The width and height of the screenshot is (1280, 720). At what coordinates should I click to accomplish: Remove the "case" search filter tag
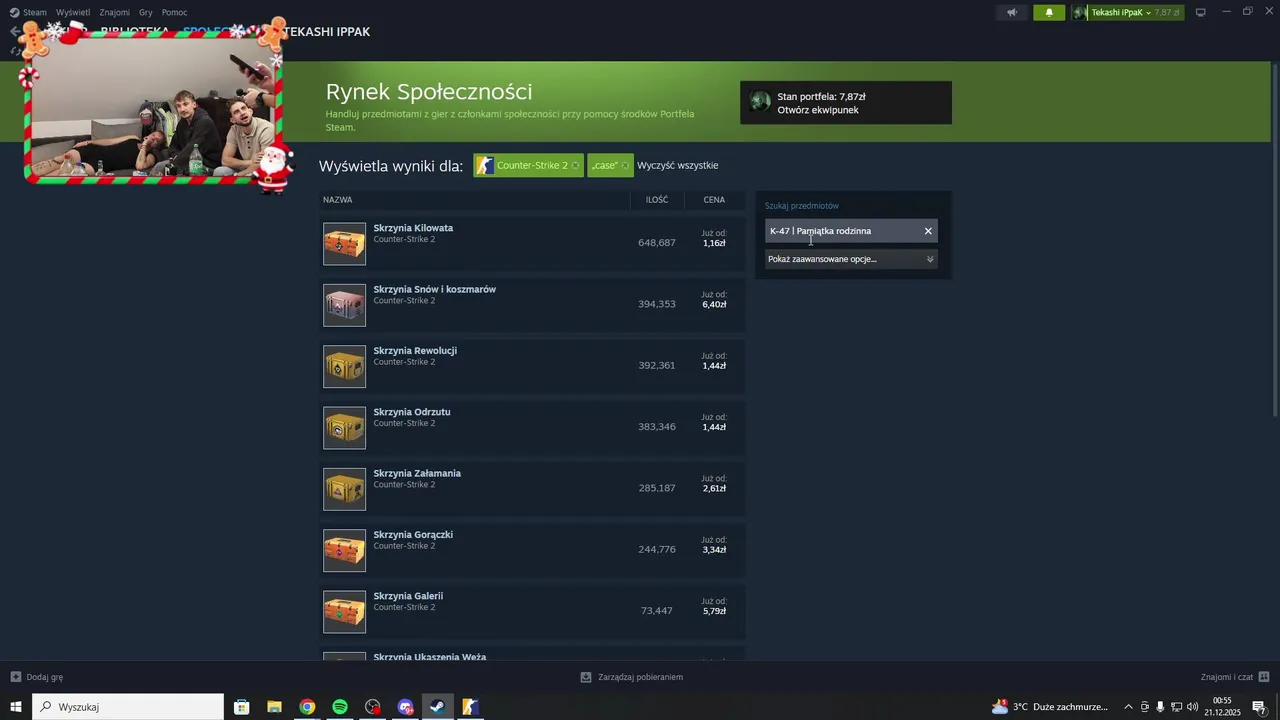tap(625, 166)
